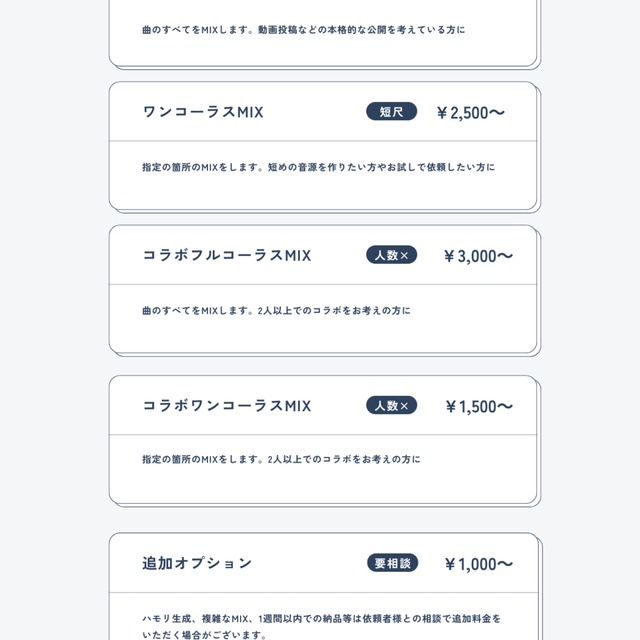Select the ￥1,000〜 price
640x640 pixels.
pos(478,564)
